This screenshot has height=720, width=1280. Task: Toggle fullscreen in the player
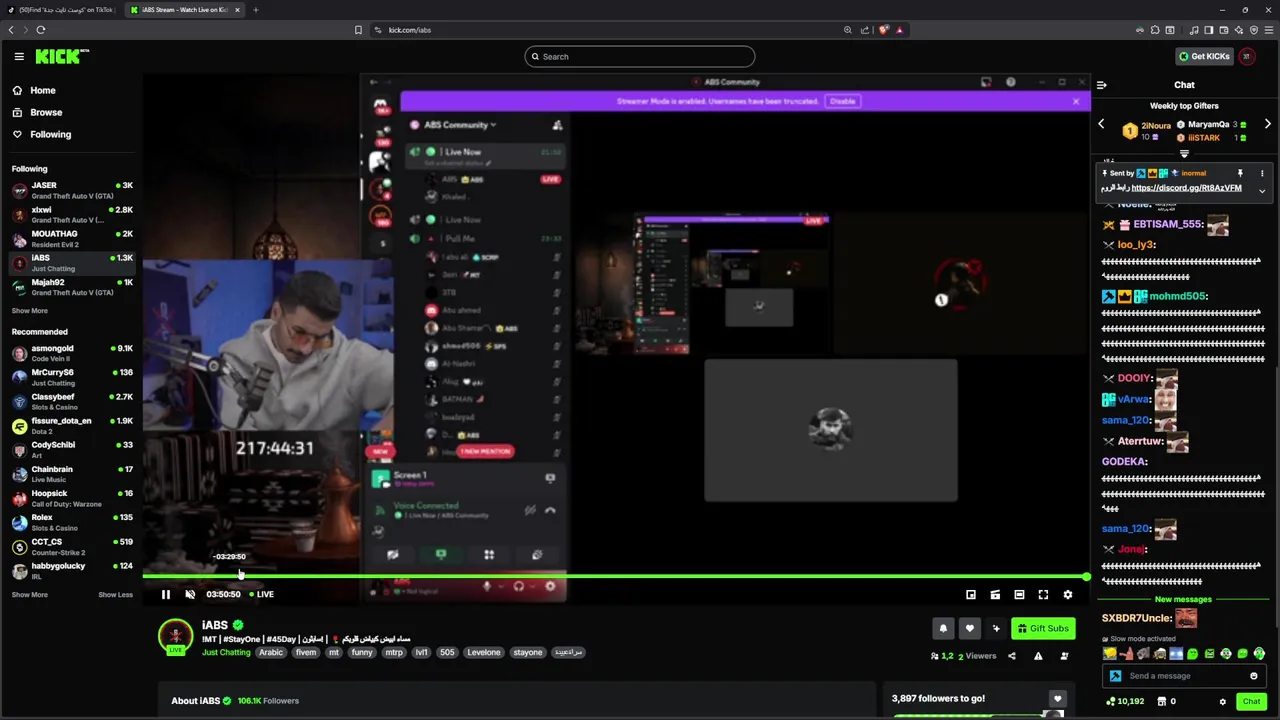pos(1043,594)
